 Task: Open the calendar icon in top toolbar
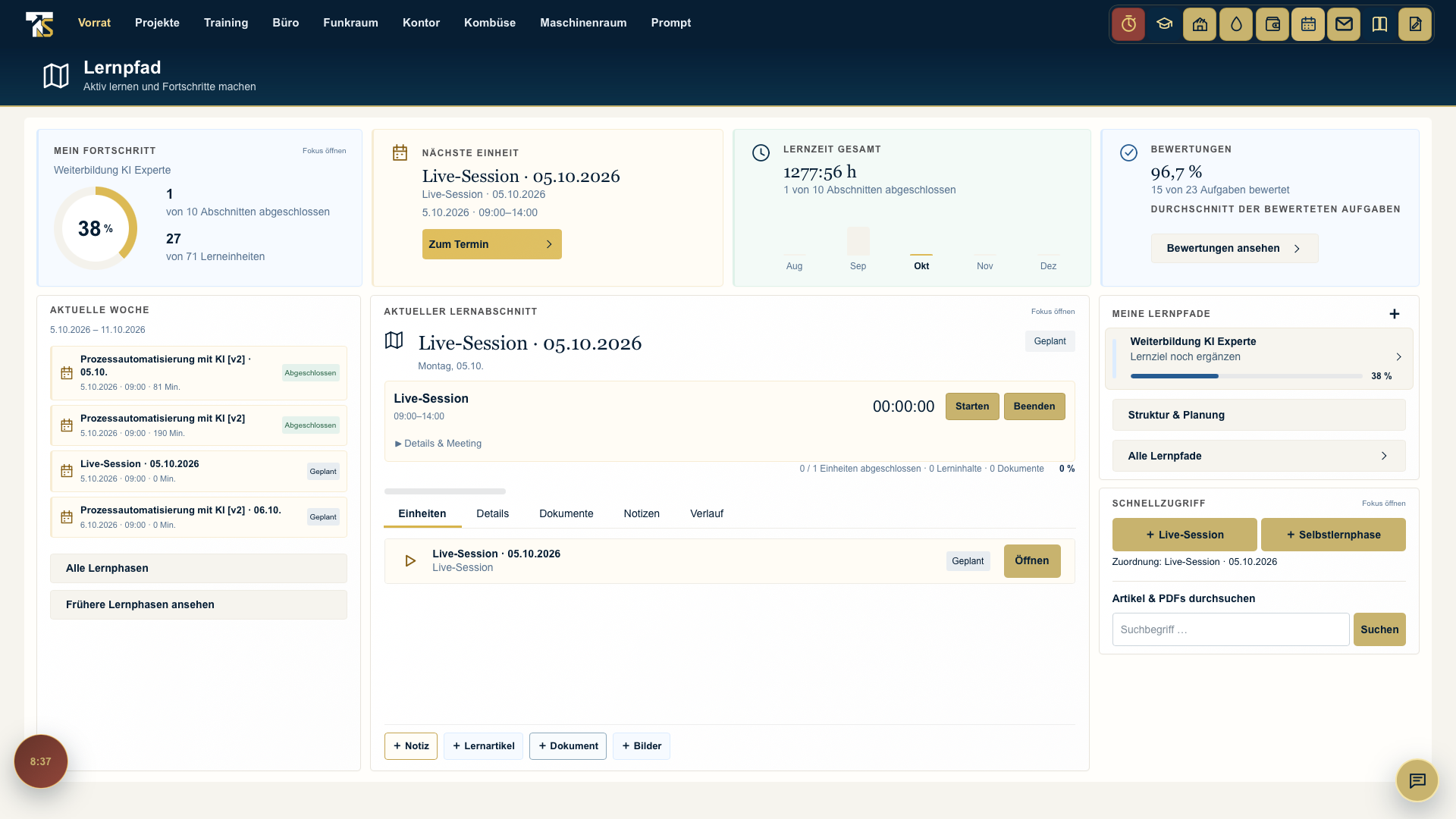point(1308,24)
